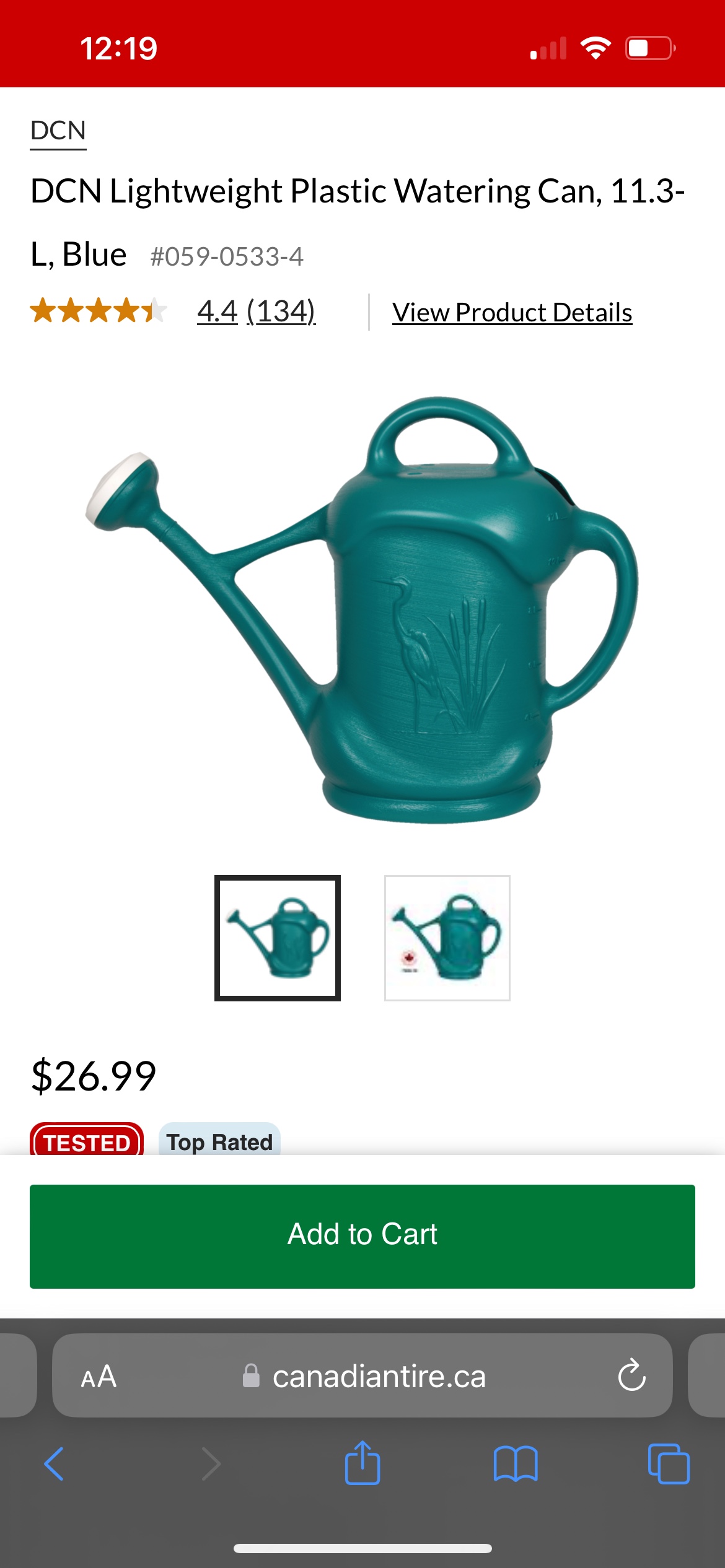
Task: Open the Safari share sheet icon
Action: pyautogui.click(x=362, y=1463)
